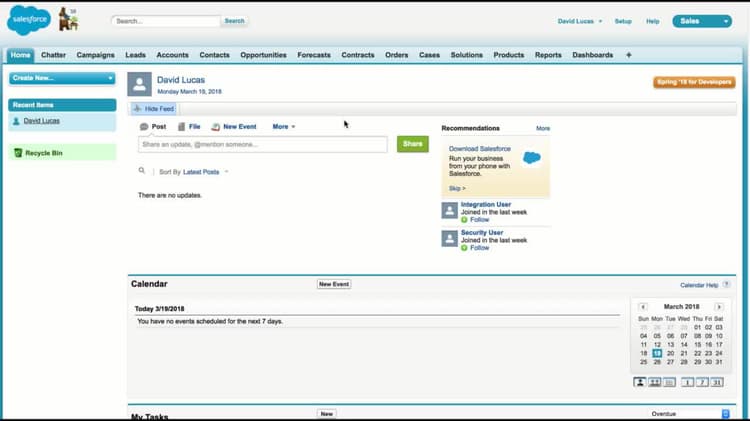The image size is (750, 421).
Task: Select the Opportunities tab
Action: (x=263, y=55)
